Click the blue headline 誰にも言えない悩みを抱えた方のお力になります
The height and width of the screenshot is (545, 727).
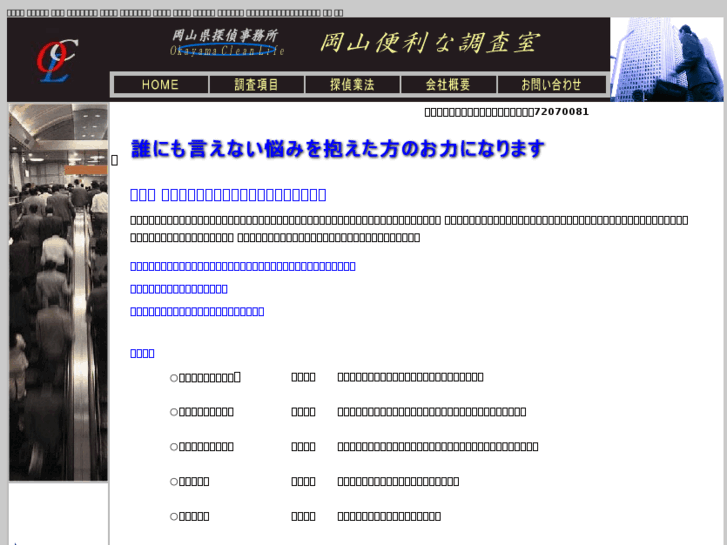point(338,149)
